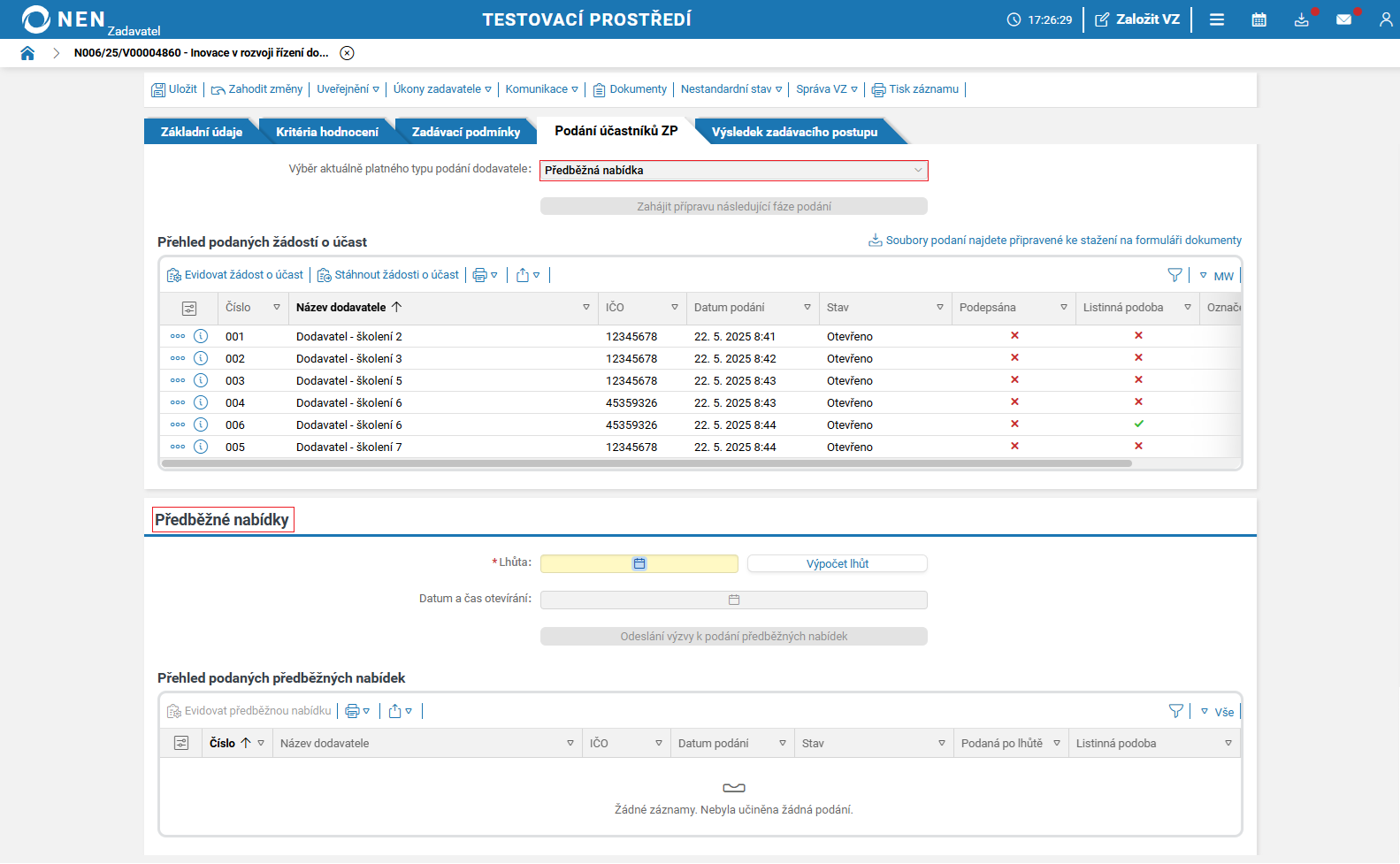Open the Podaná po lhůtě column filter
The image size is (1400, 864).
pos(1057,744)
